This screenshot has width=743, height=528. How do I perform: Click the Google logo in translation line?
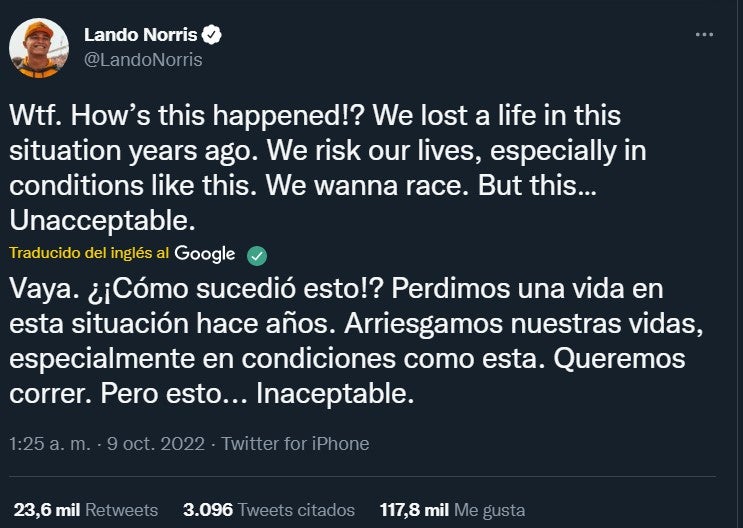pyautogui.click(x=204, y=254)
